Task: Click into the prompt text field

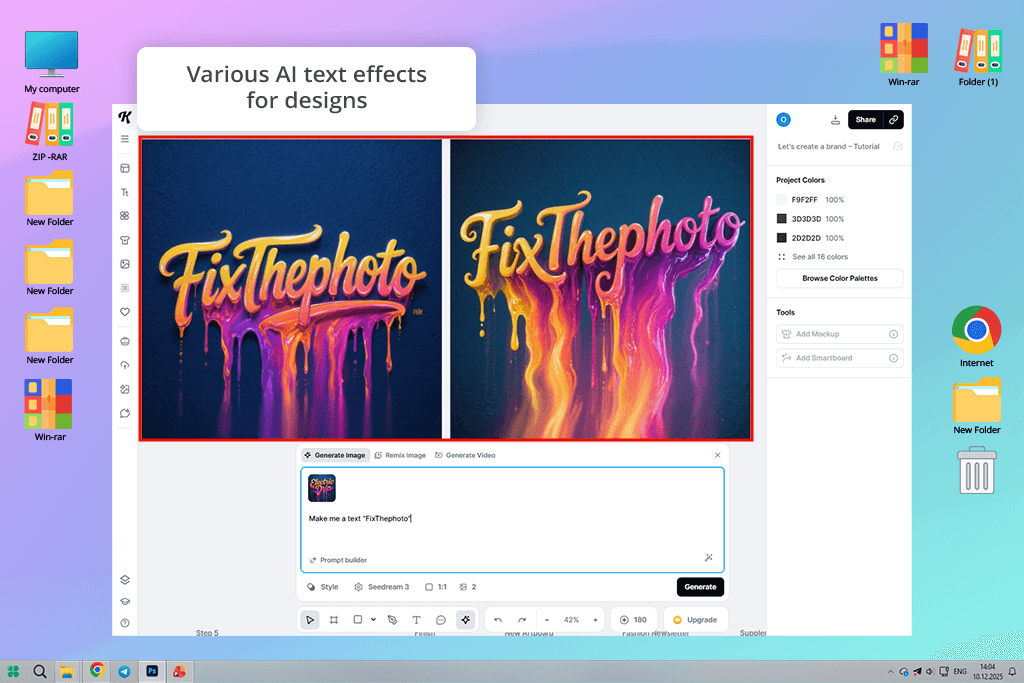Action: point(512,518)
